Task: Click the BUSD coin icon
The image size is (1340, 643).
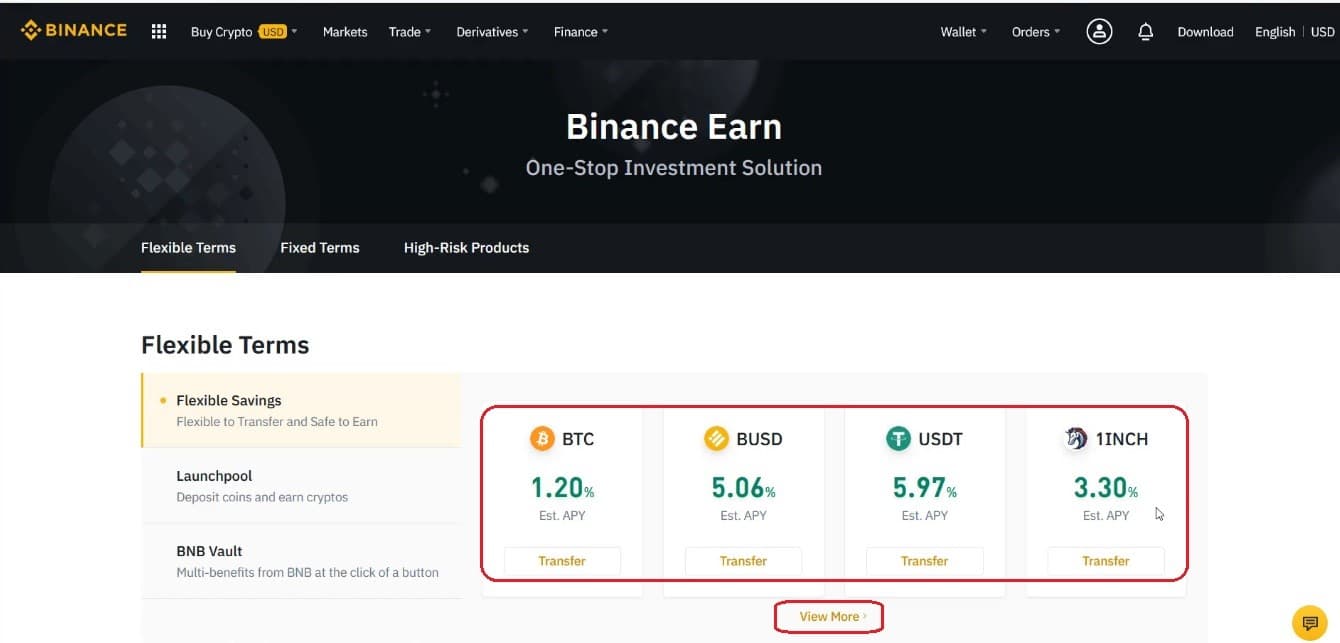Action: (x=716, y=438)
